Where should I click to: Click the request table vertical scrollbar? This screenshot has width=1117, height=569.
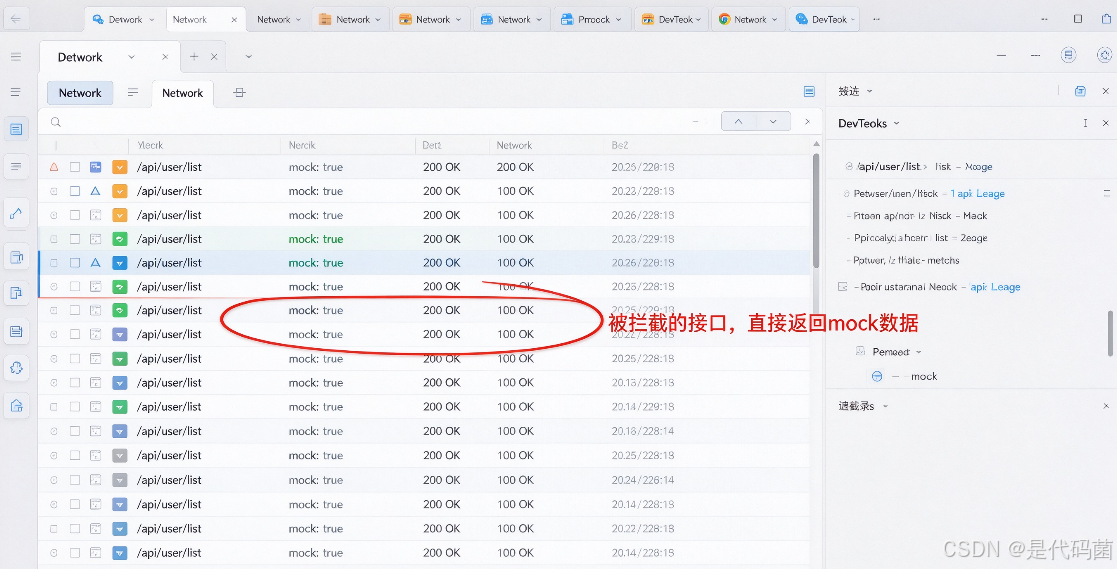[x=816, y=212]
